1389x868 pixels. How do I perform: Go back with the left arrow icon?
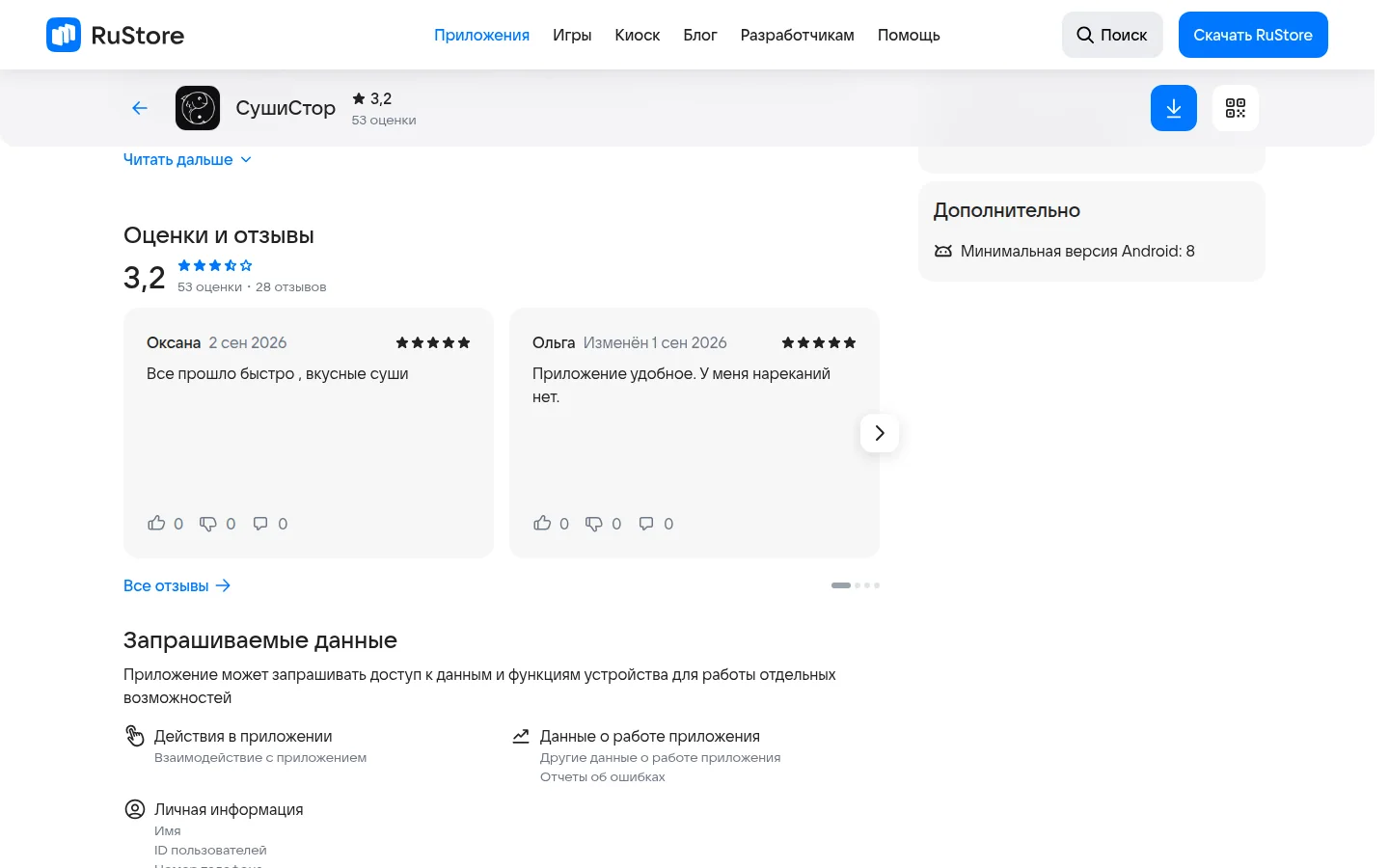(x=140, y=108)
